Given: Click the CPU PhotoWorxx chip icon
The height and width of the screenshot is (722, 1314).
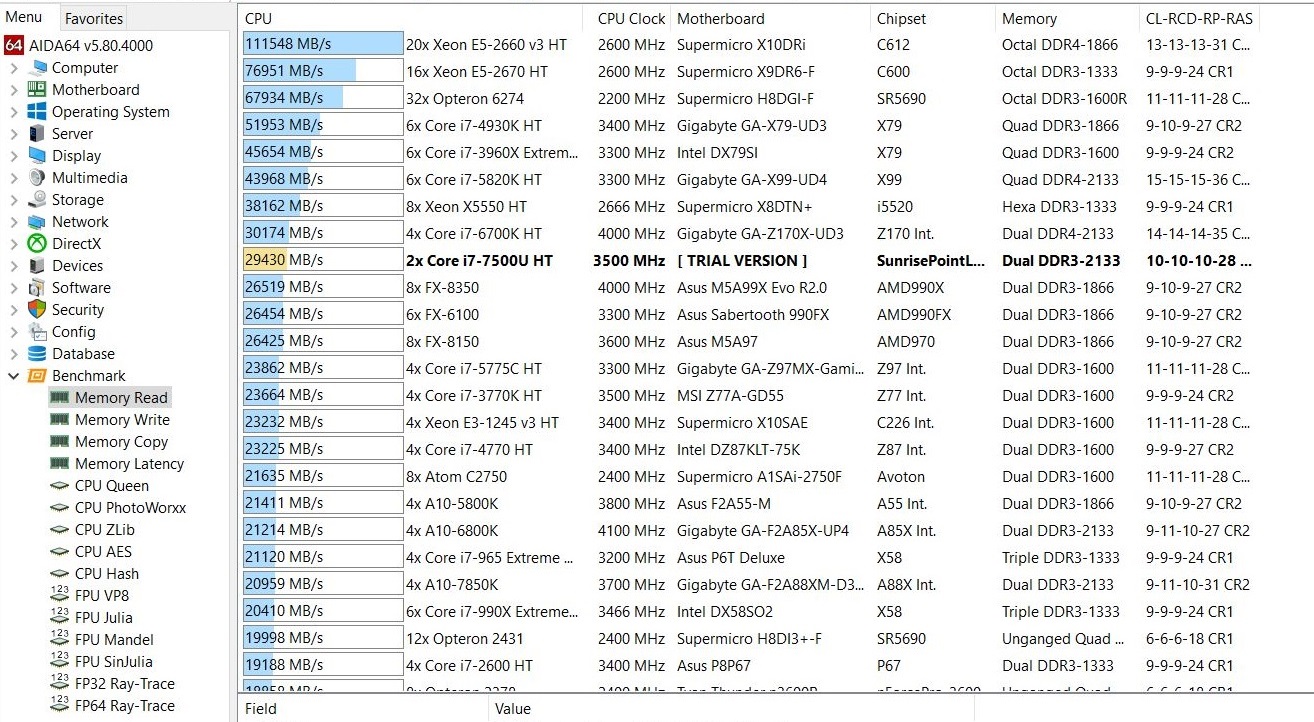Looking at the screenshot, I should tap(60, 508).
